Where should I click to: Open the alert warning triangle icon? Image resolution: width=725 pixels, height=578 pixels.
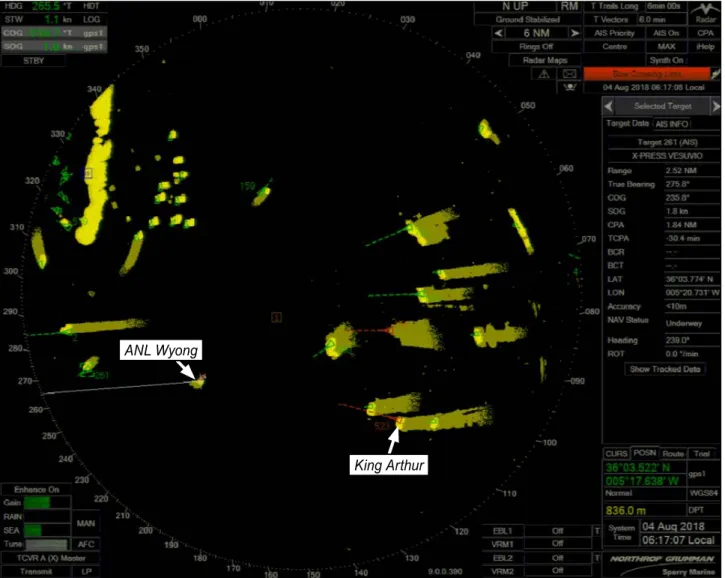click(544, 74)
